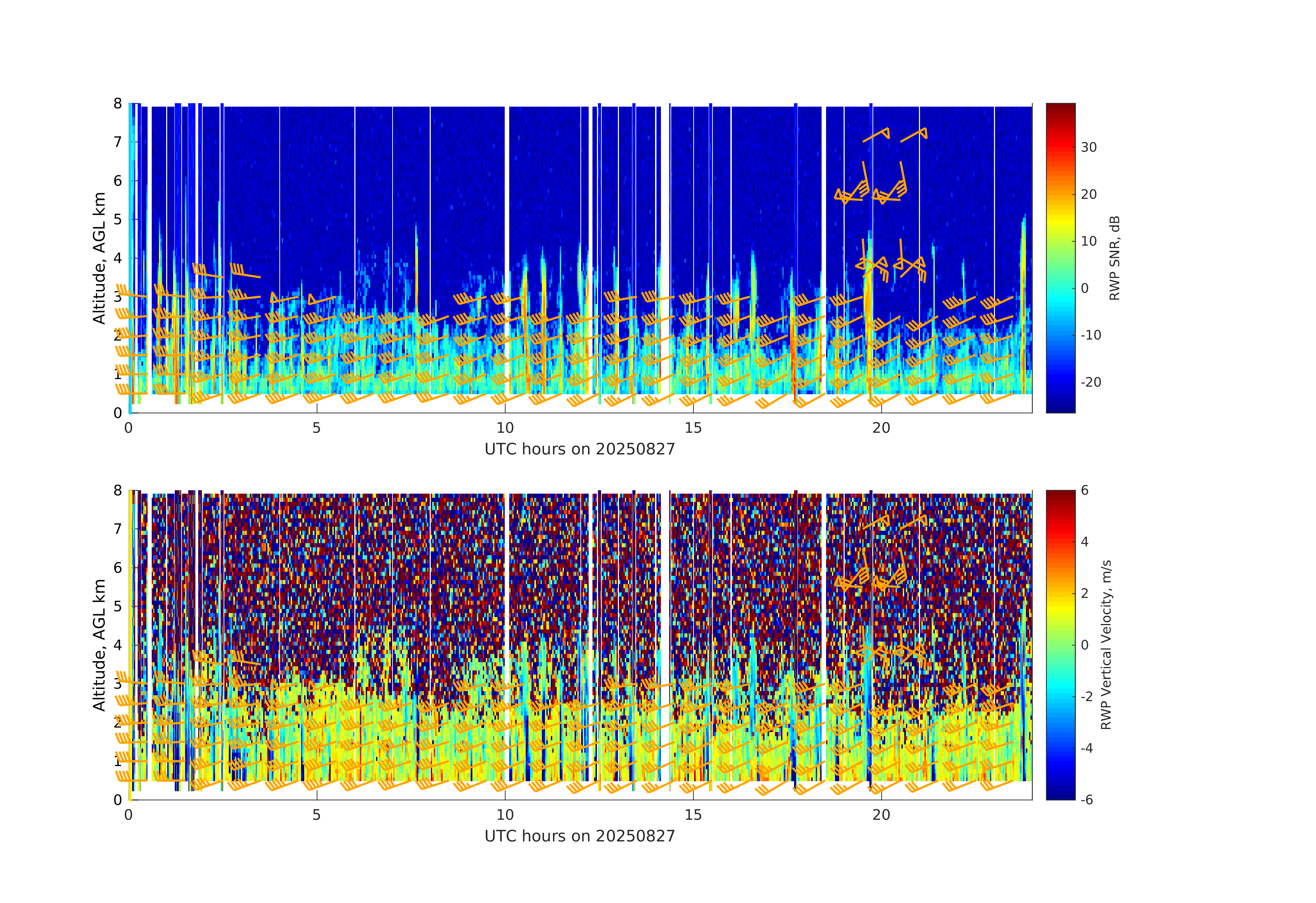
Task: Click the -20 tick on the SNR colorbar
Action: point(1091,383)
